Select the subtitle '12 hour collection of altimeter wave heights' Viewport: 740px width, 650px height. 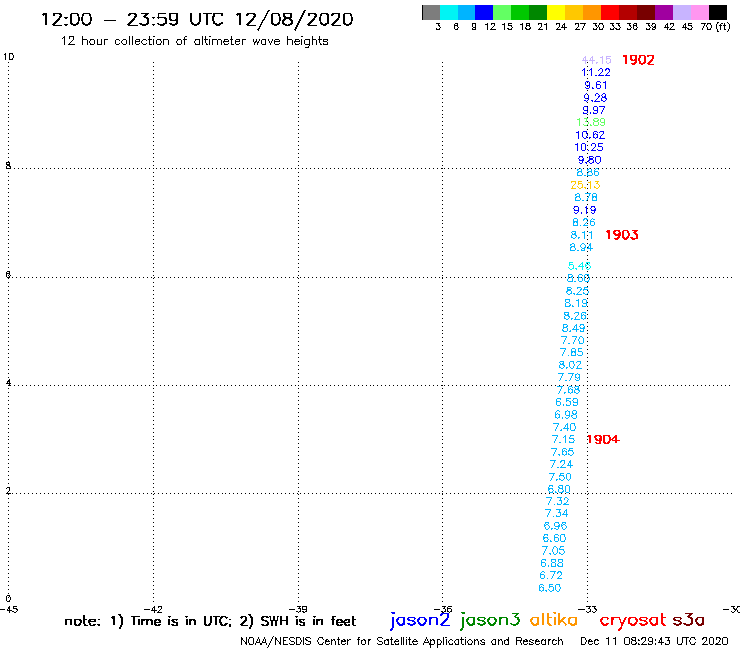[194, 42]
